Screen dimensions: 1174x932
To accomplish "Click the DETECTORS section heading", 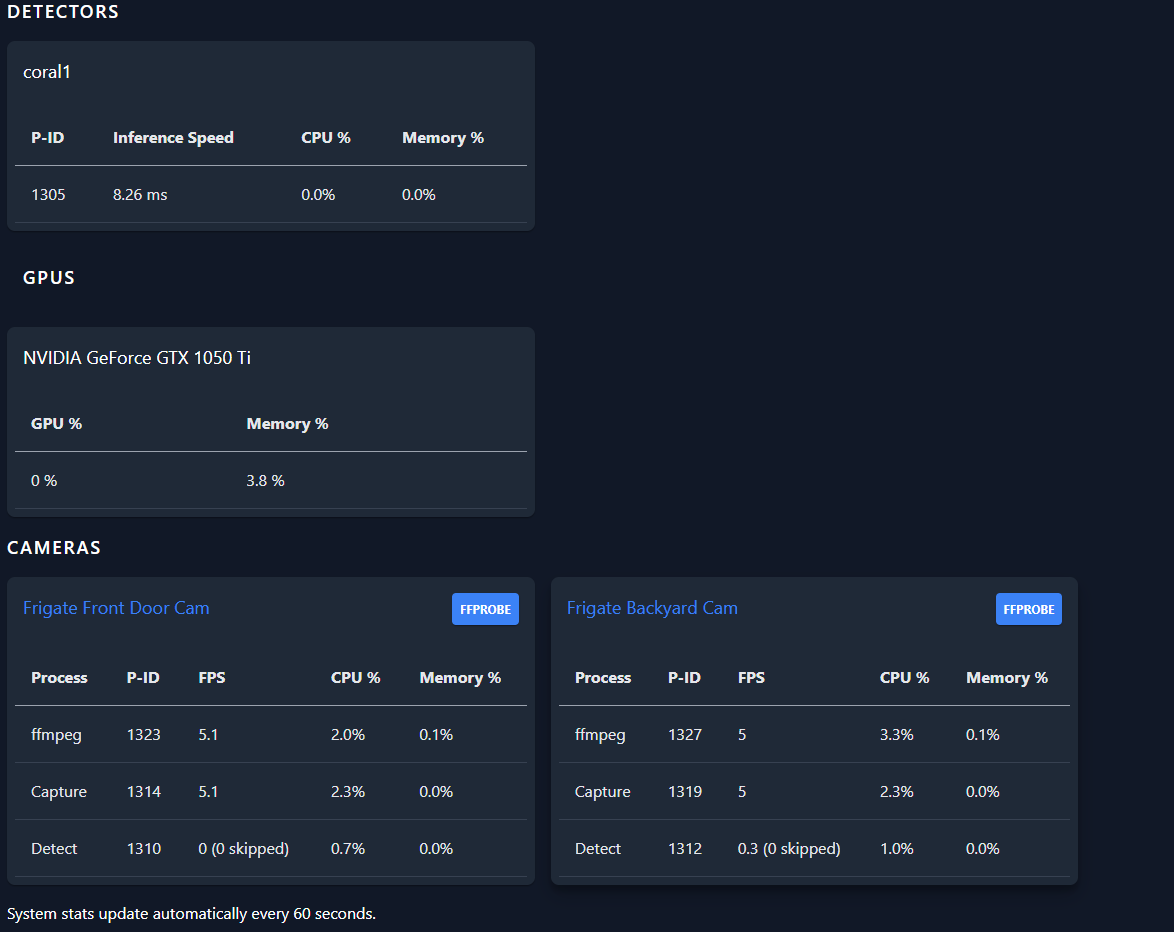I will [x=63, y=12].
